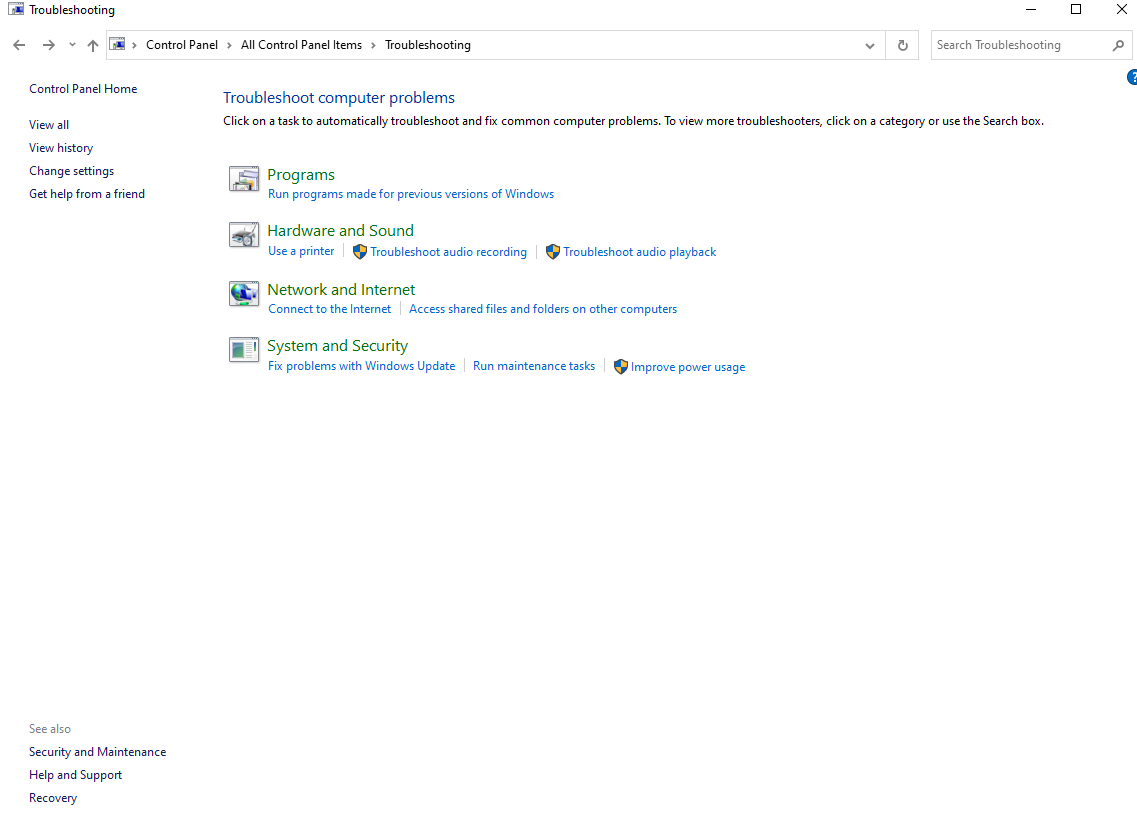
Task: Click the Hardware and Sound category icon
Action: (244, 235)
